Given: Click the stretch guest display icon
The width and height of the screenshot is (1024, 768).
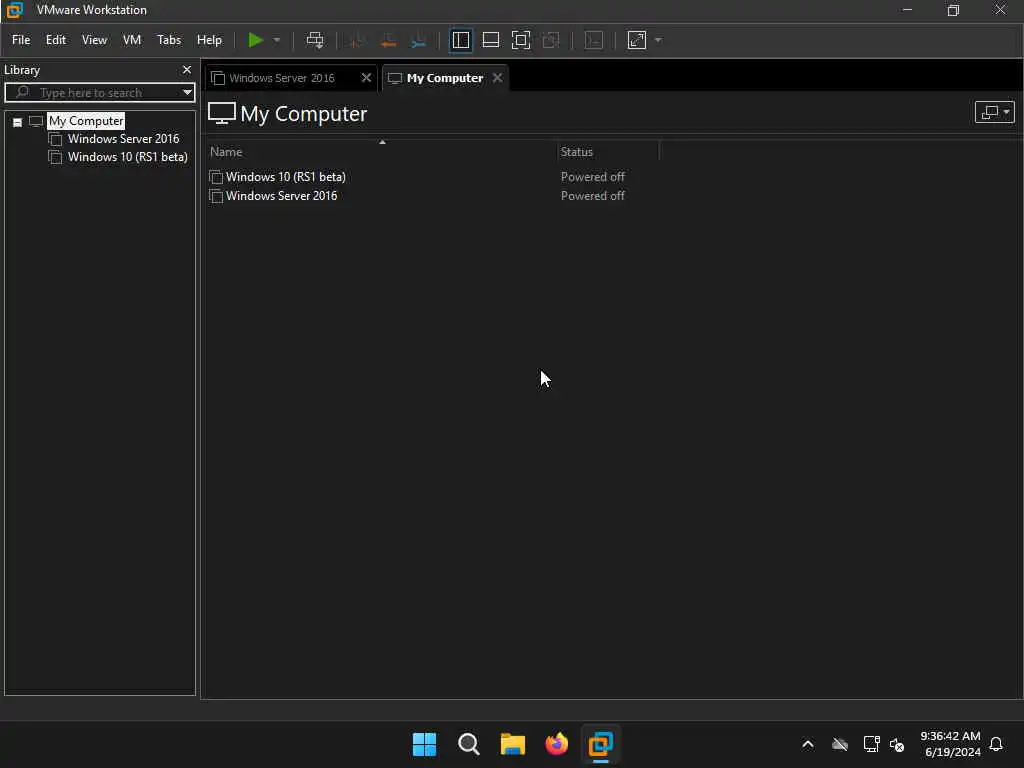Looking at the screenshot, I should click(x=637, y=40).
